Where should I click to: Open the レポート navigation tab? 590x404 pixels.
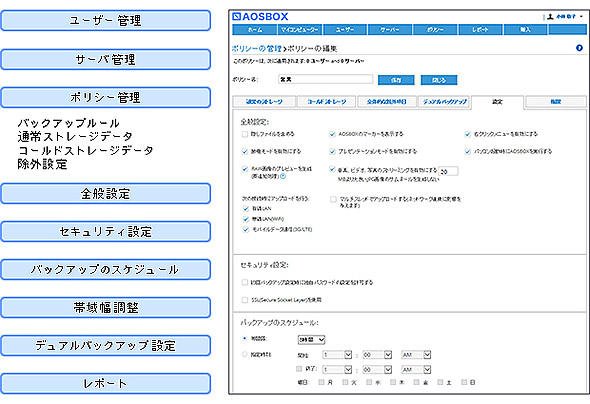(481, 29)
